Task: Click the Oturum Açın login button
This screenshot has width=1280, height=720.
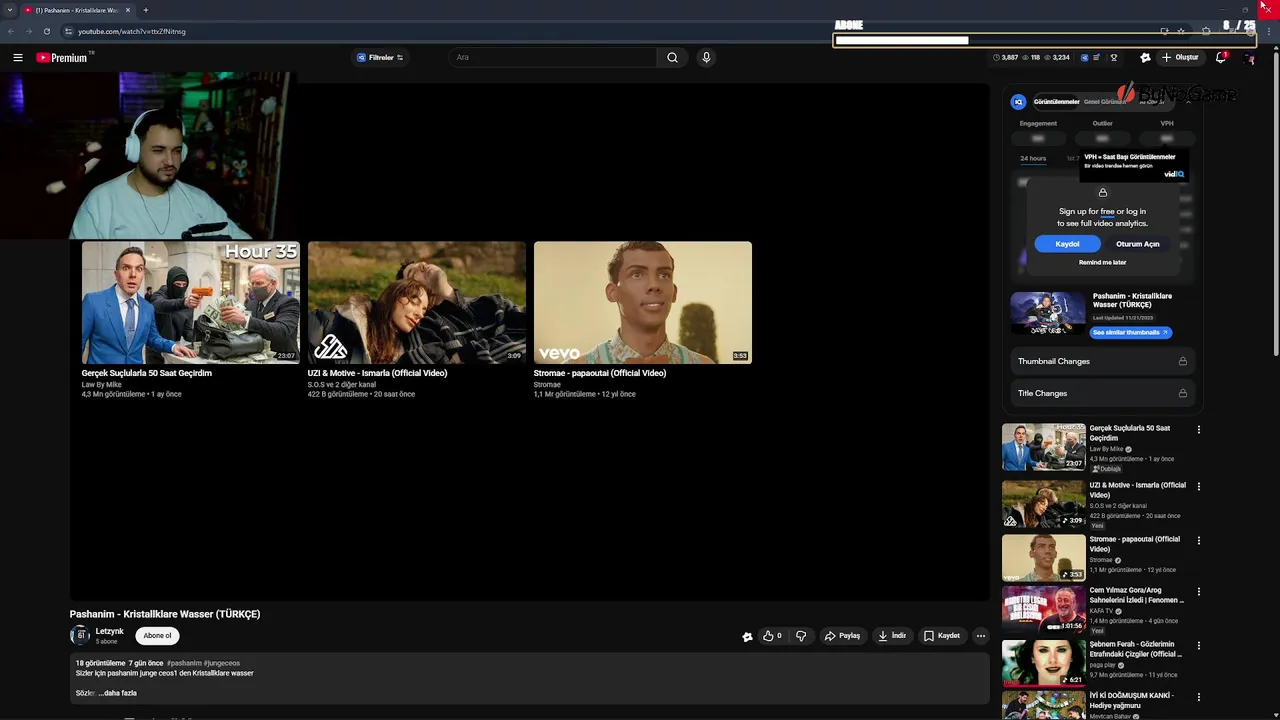Action: [x=1137, y=244]
